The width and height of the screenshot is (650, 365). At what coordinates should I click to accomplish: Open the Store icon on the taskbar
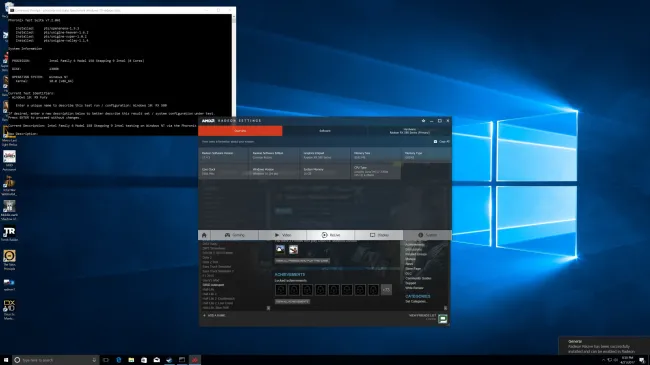(x=144, y=360)
